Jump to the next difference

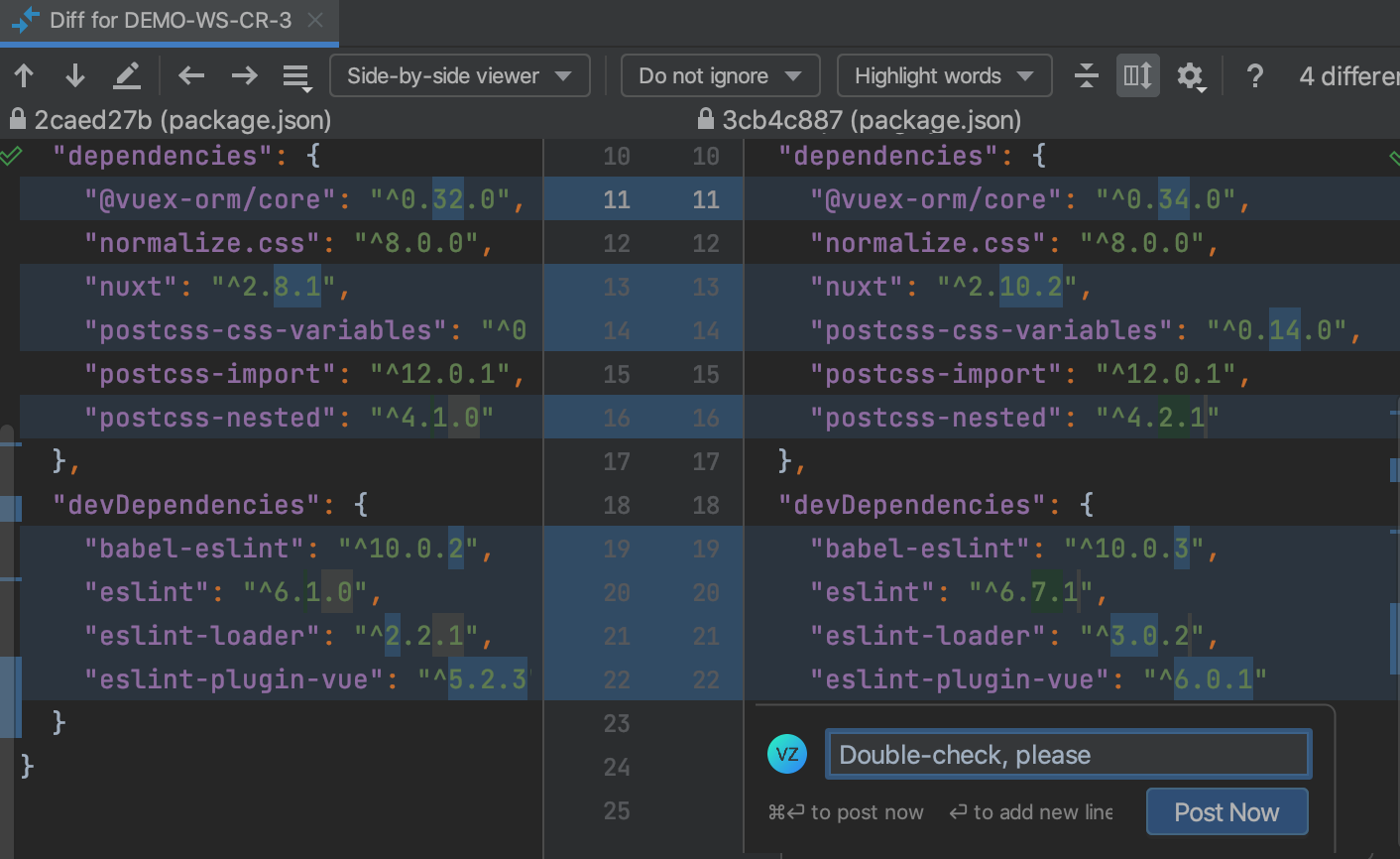pyautogui.click(x=73, y=74)
